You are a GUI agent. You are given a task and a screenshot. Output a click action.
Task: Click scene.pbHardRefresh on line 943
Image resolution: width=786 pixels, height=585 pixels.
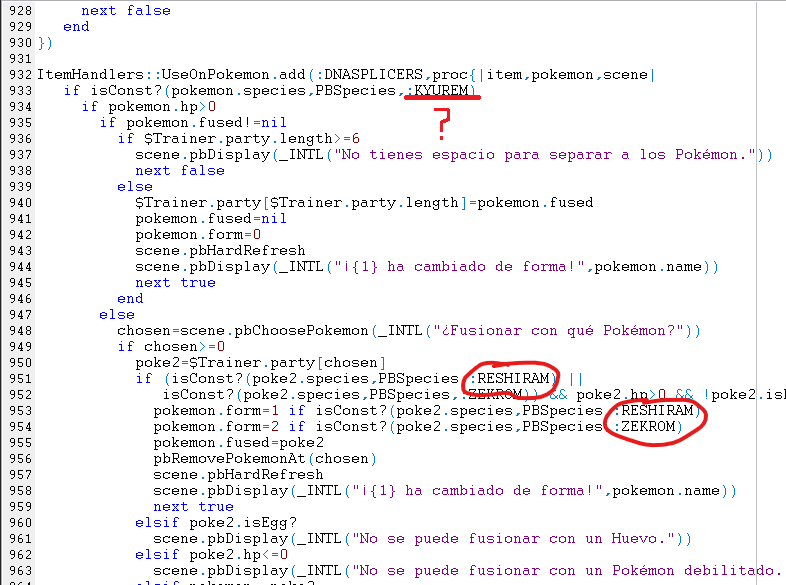tap(220, 251)
